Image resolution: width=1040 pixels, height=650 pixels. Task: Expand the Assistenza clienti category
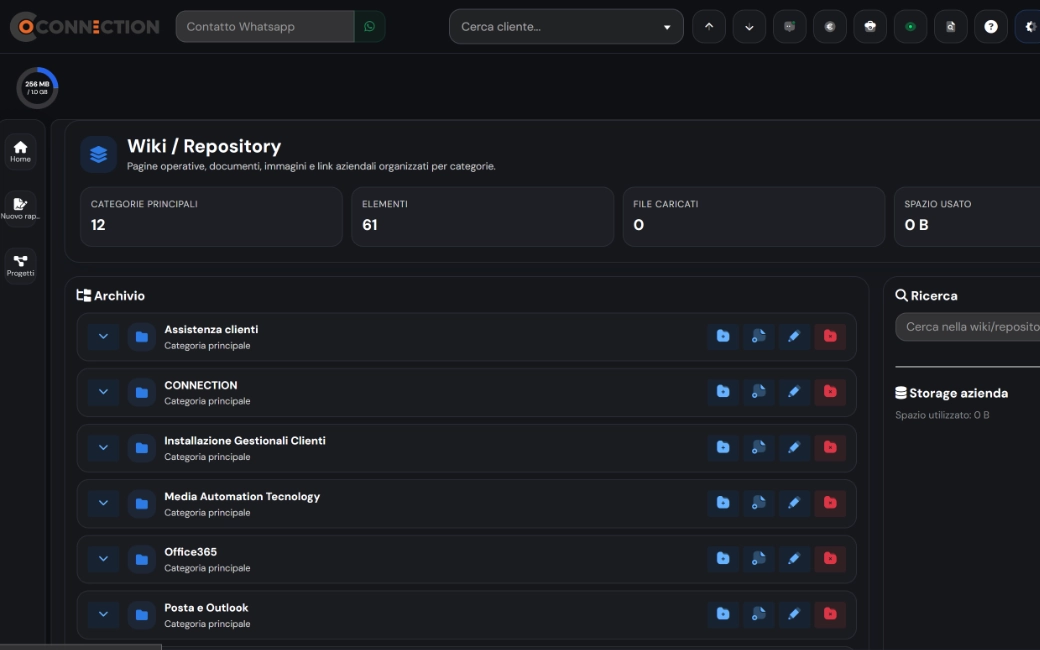tap(103, 337)
